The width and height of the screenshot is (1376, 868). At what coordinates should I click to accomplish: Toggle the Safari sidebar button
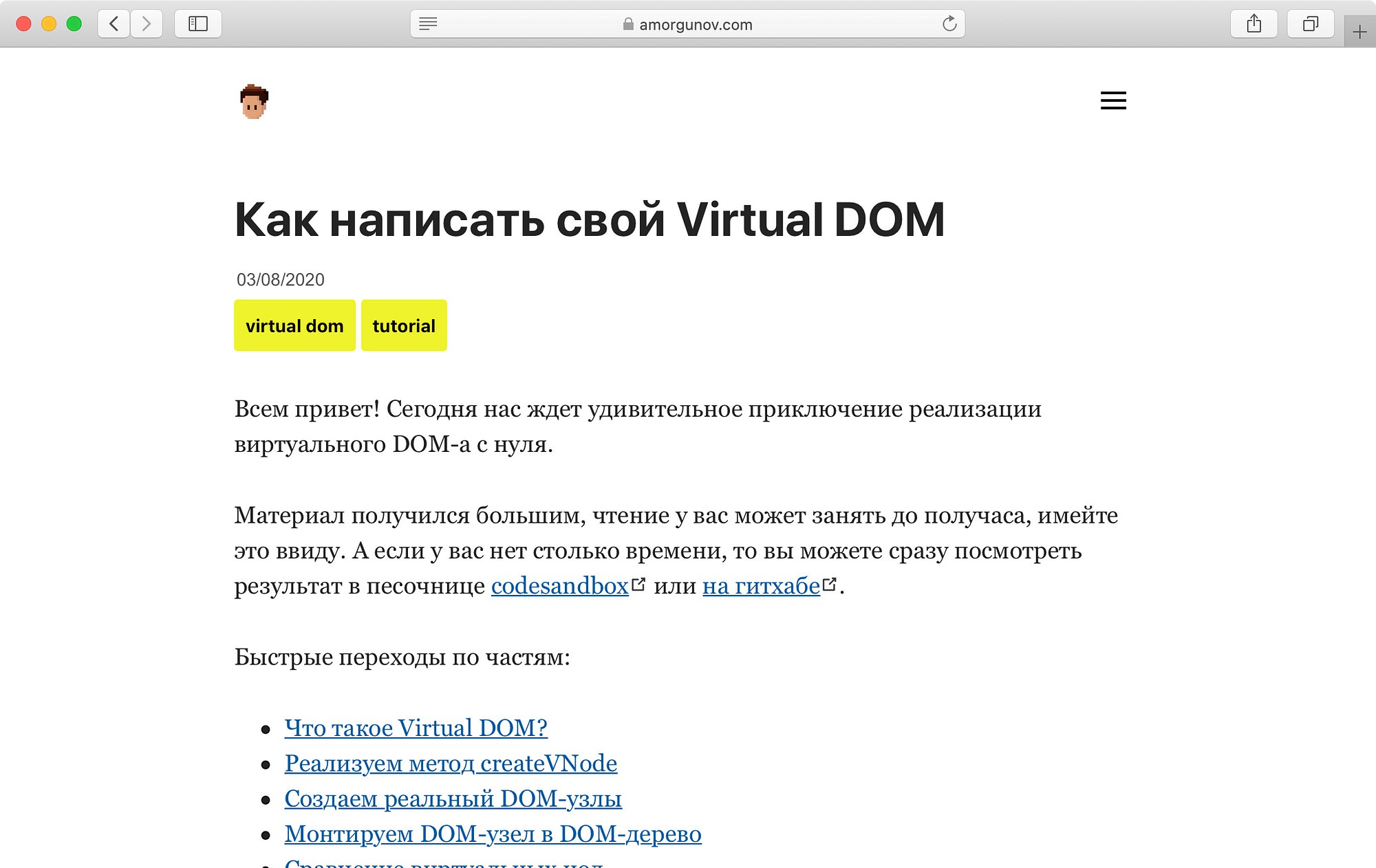click(198, 24)
